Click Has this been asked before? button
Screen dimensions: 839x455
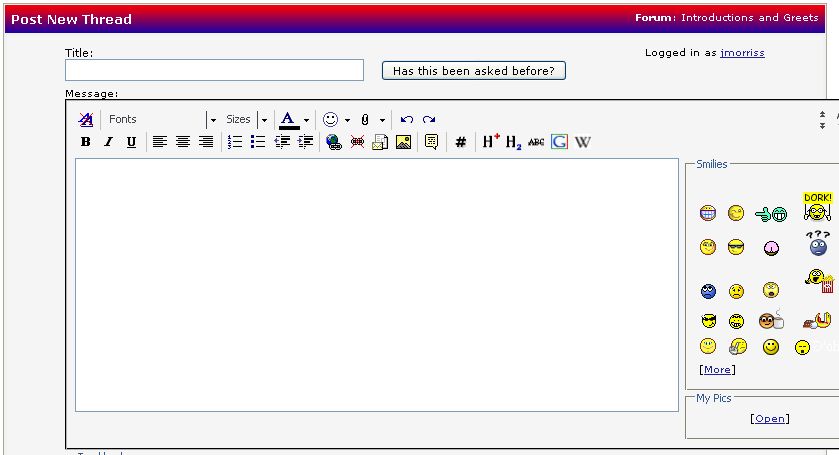(474, 71)
